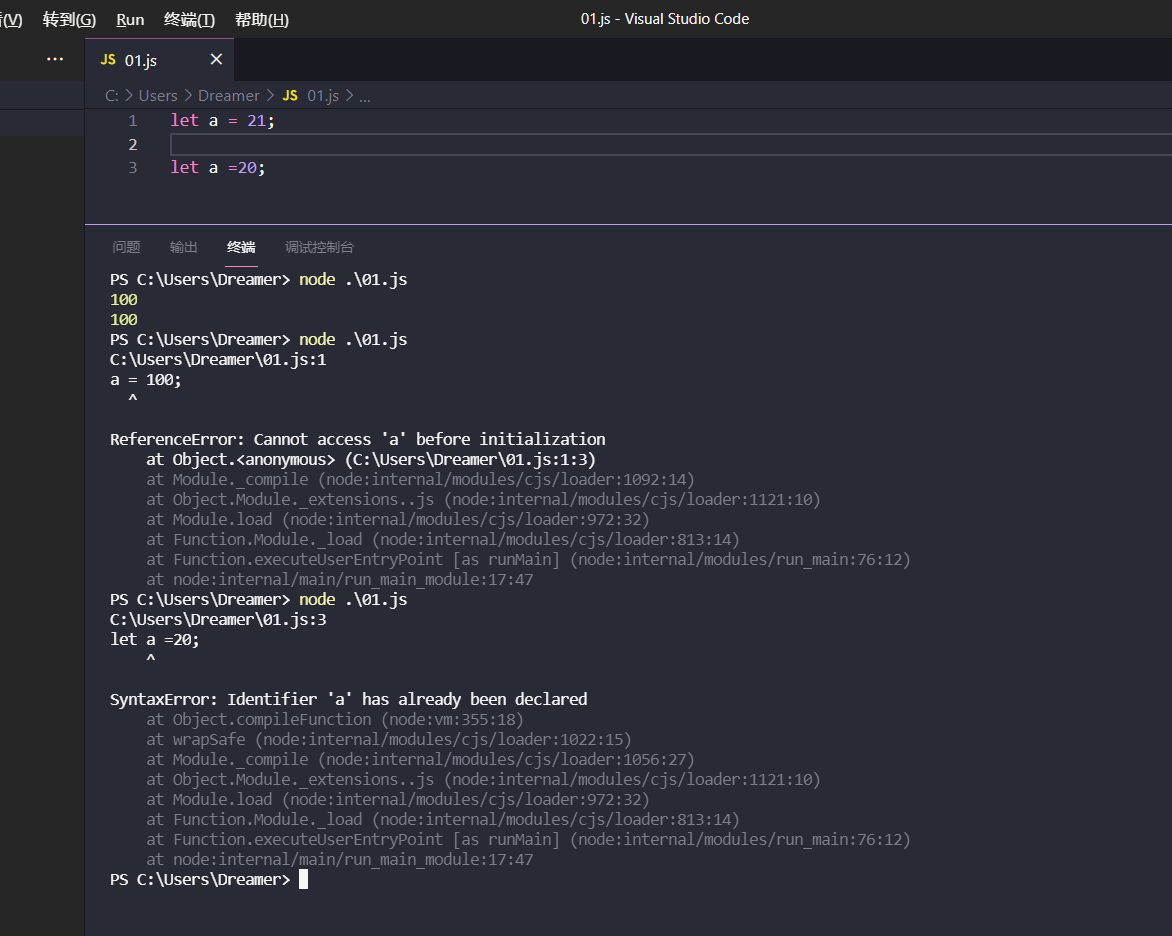The width and height of the screenshot is (1172, 936).
Task: Click line number 2 in the gutter
Action: 132,144
